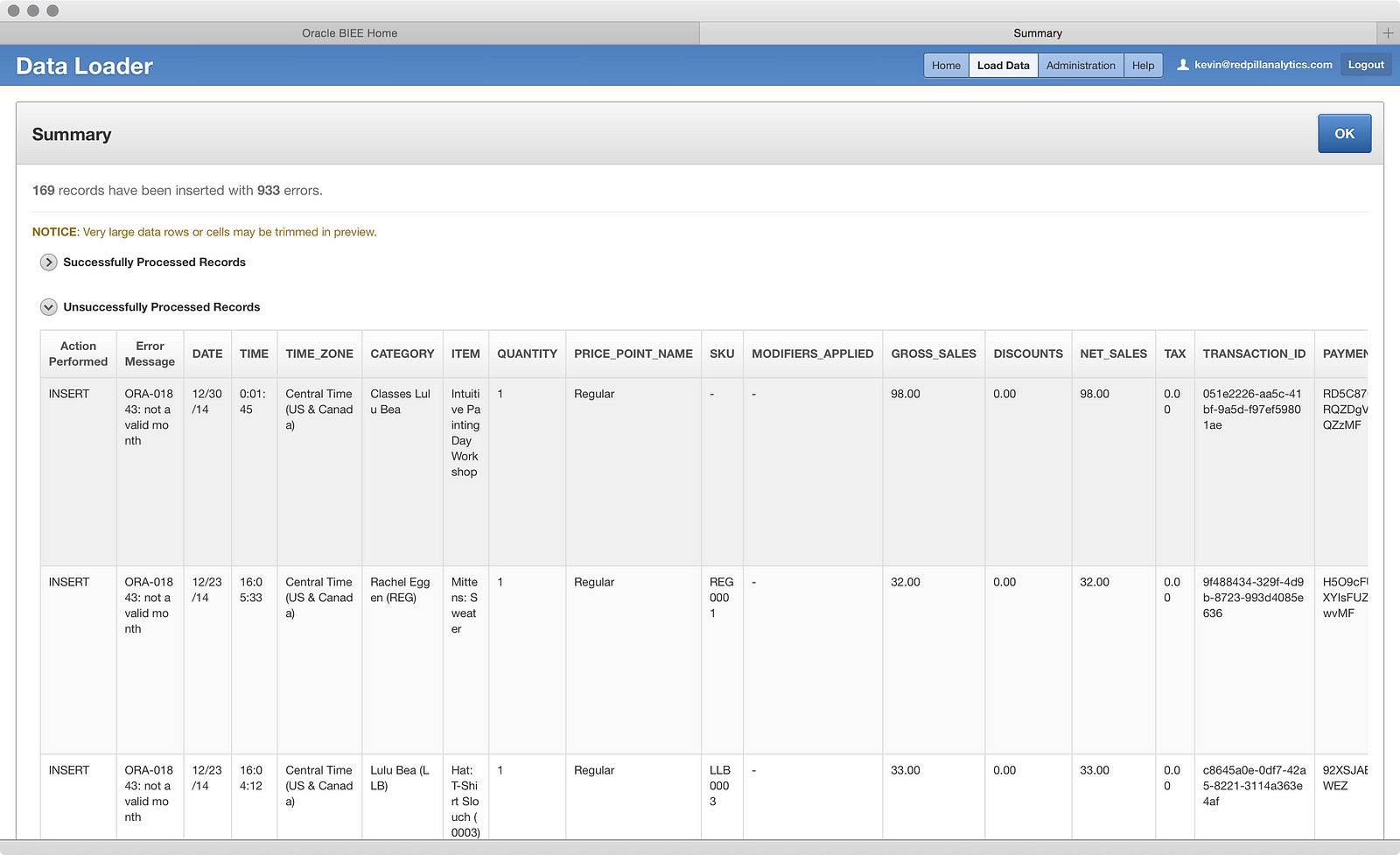The height and width of the screenshot is (855, 1400).
Task: Go to Home in navigation bar
Action: click(946, 66)
